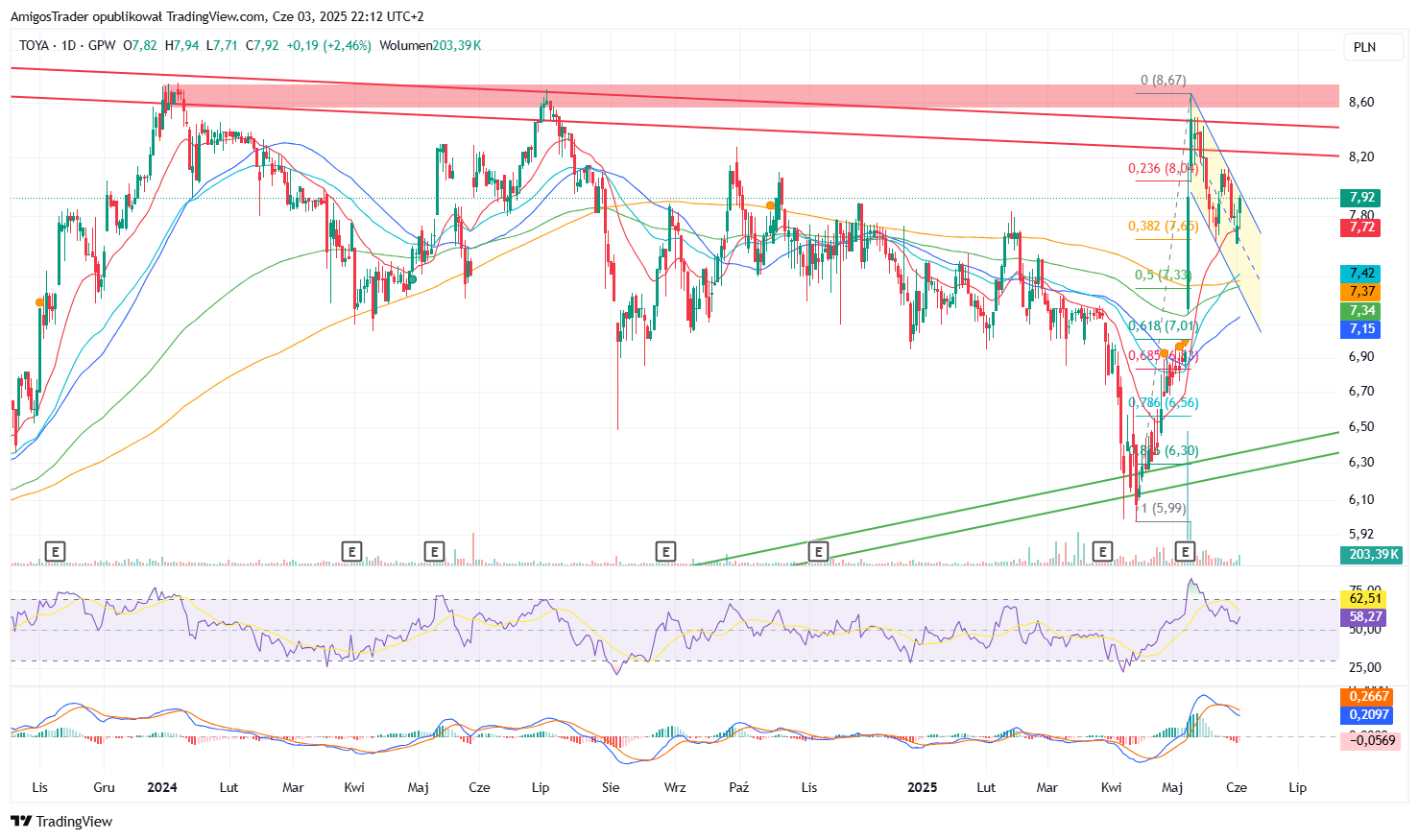Click the 203,39K volume label on price axis
Viewport: 1419px width, 840px height.
pos(1370,555)
